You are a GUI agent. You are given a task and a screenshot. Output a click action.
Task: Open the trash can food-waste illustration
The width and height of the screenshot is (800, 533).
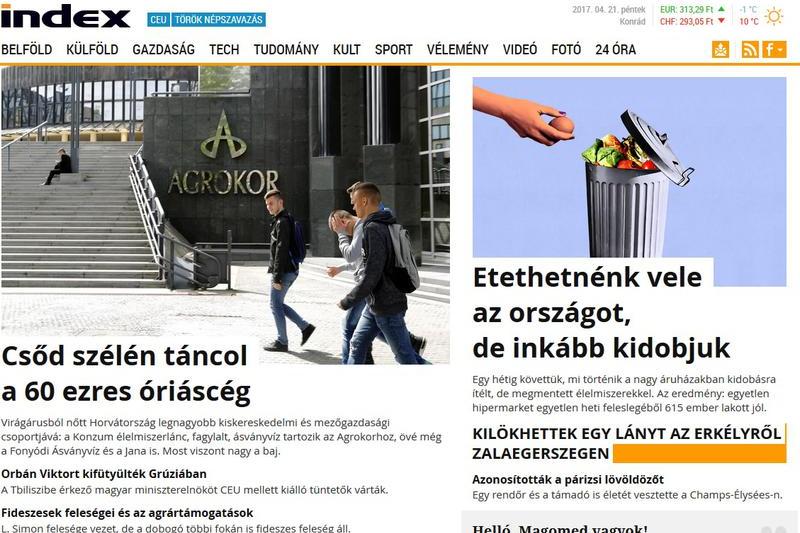coord(629,167)
